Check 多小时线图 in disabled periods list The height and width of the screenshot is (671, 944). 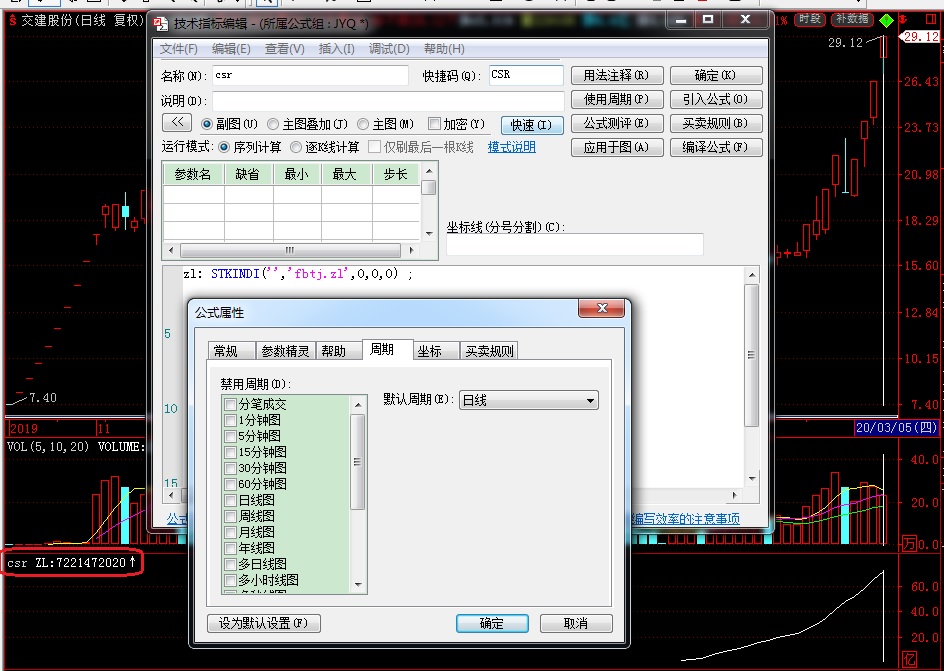(230, 580)
